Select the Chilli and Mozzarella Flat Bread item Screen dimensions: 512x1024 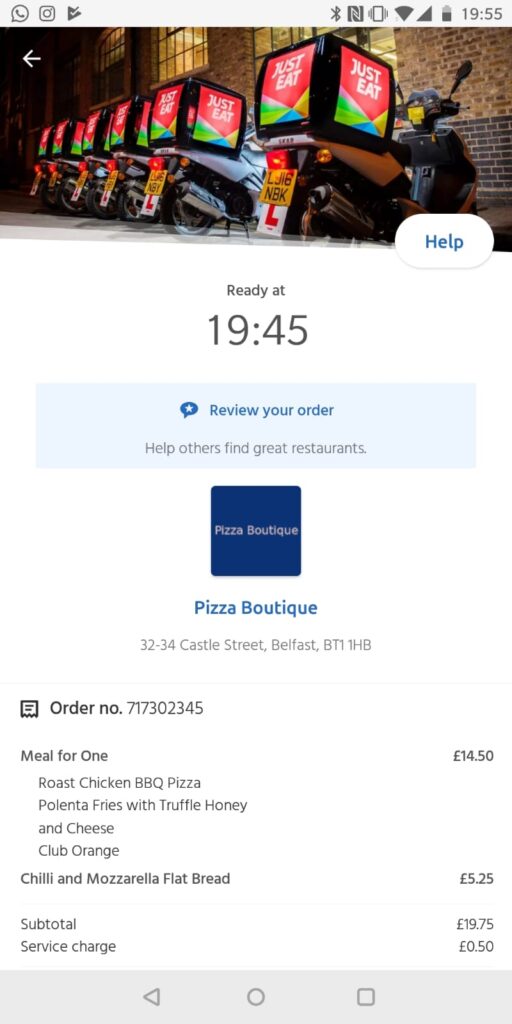tap(257, 878)
